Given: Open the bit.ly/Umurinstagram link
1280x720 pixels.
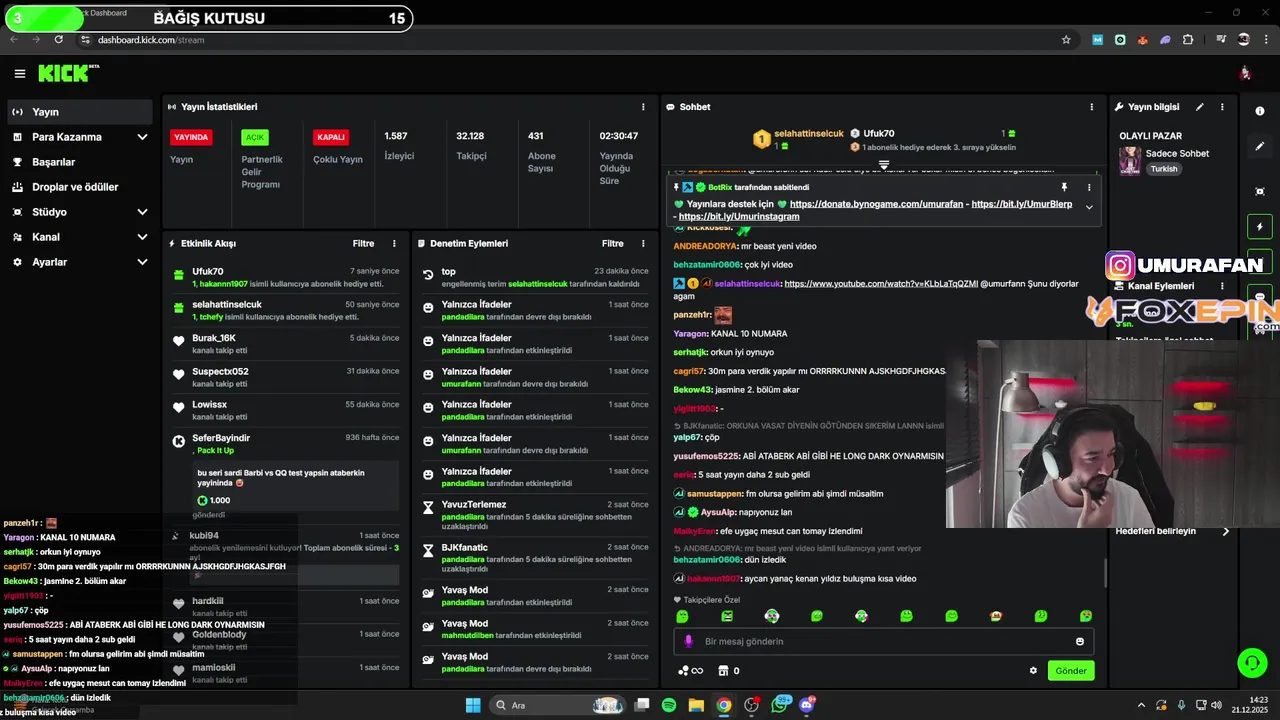Looking at the screenshot, I should tap(739, 217).
